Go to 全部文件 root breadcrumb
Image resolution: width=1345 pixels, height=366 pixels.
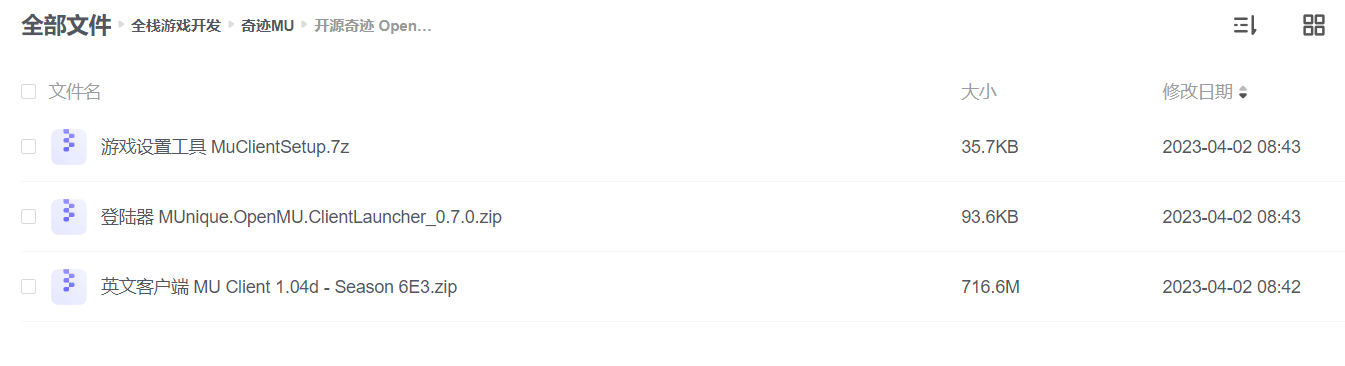coord(66,26)
